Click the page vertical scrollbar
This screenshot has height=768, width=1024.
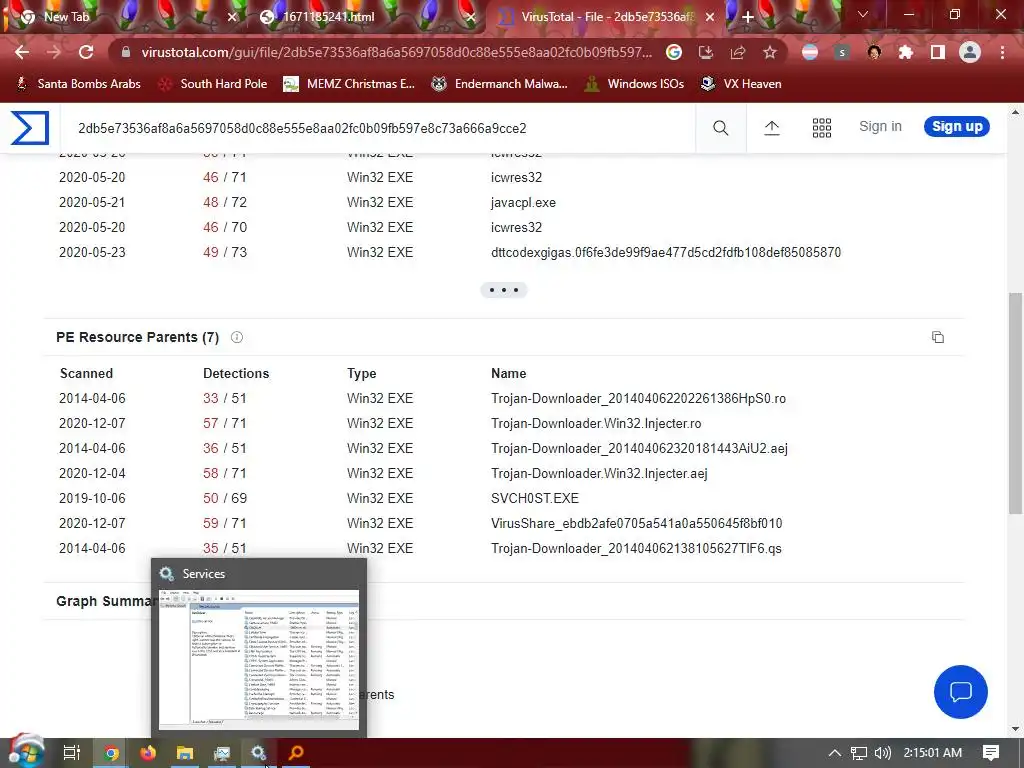click(x=1016, y=402)
